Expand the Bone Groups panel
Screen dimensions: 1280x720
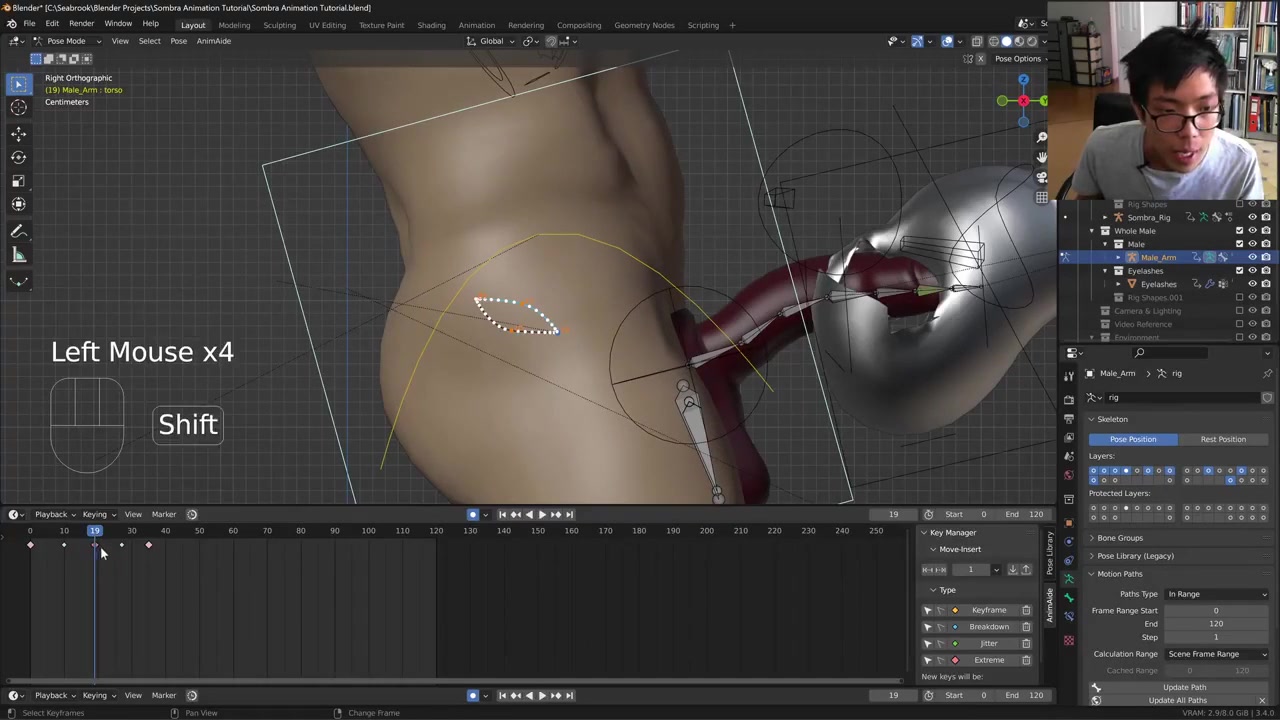(x=1119, y=538)
